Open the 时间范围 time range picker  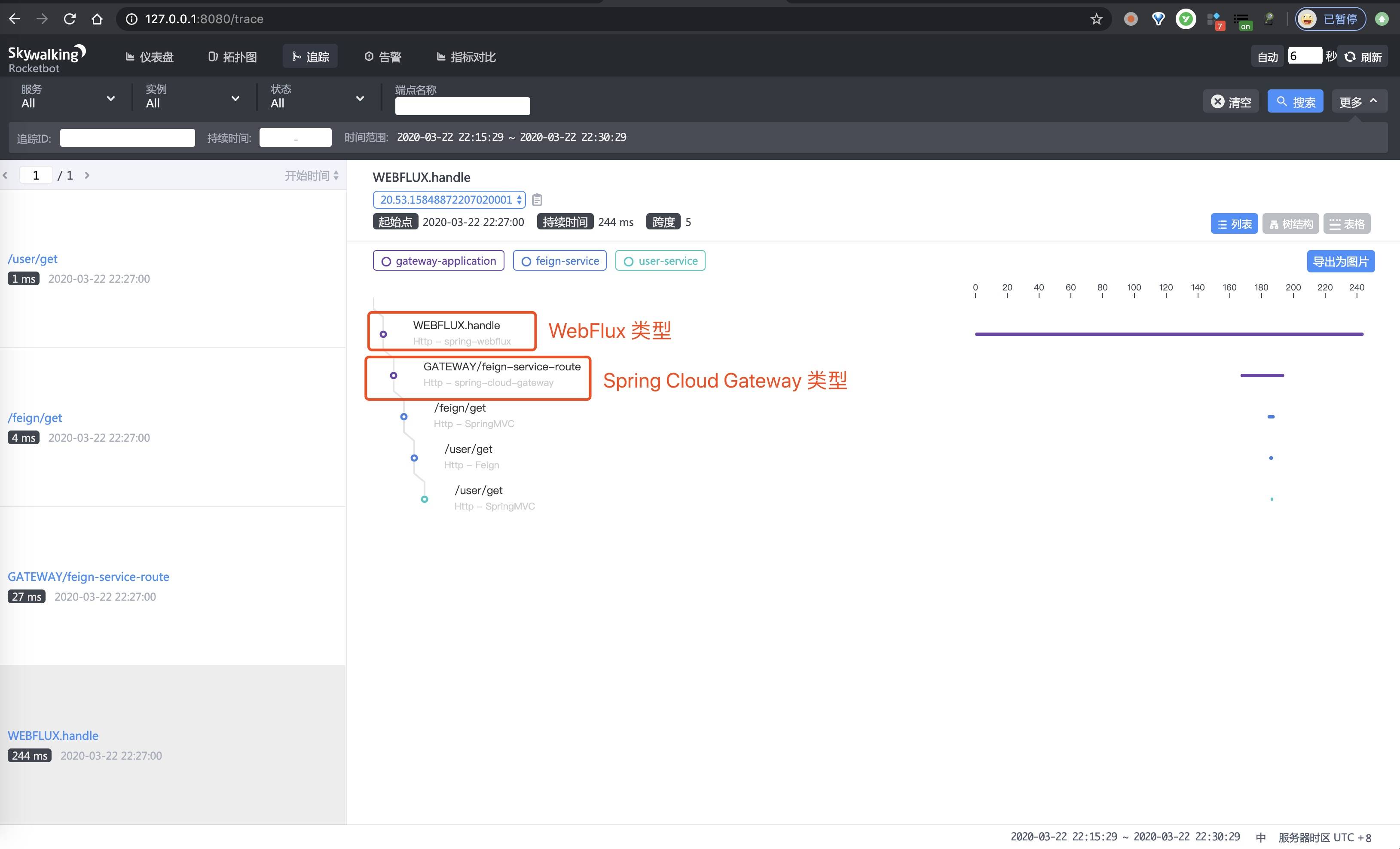511,137
